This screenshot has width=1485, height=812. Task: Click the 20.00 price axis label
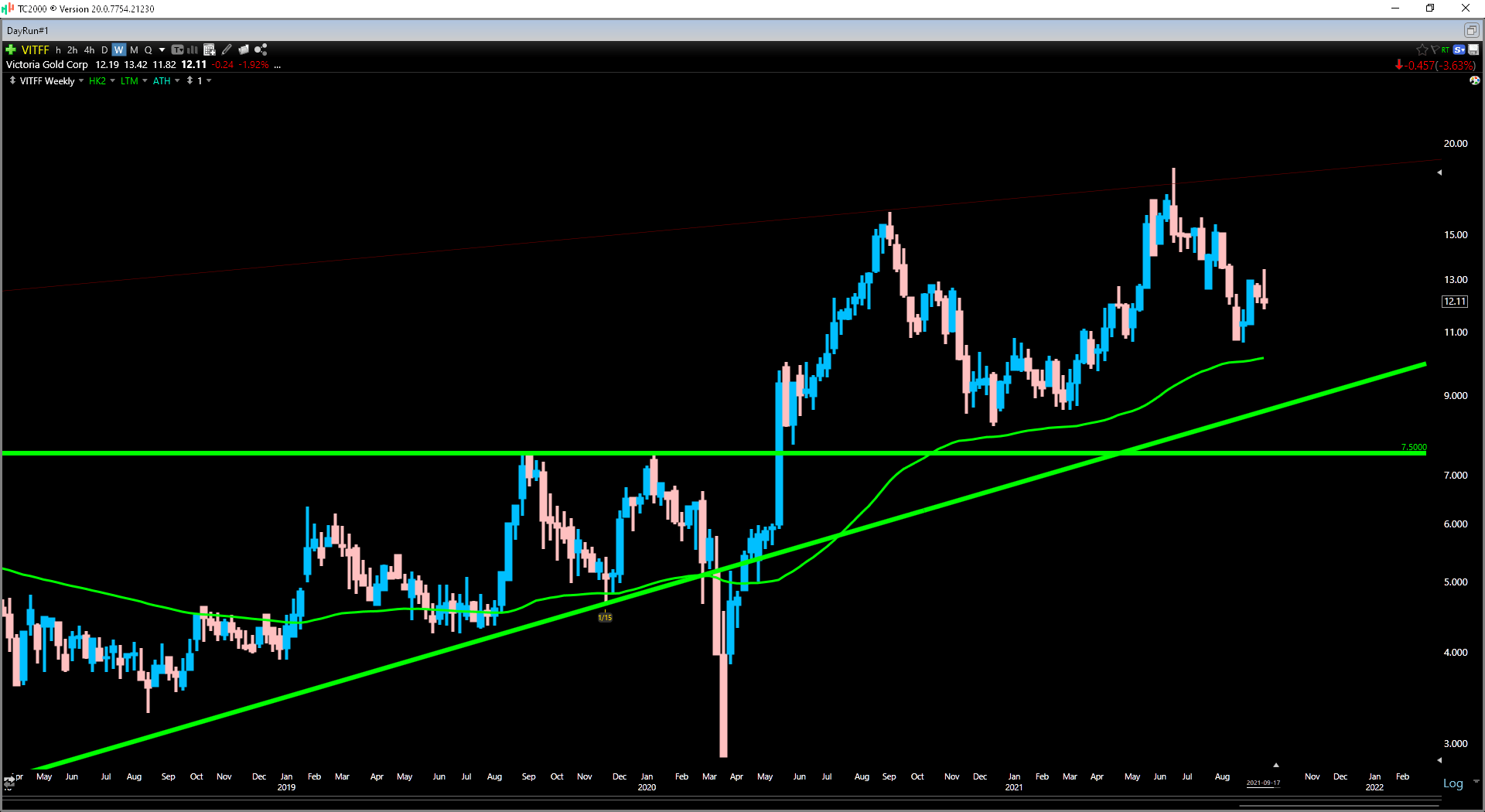[1456, 143]
